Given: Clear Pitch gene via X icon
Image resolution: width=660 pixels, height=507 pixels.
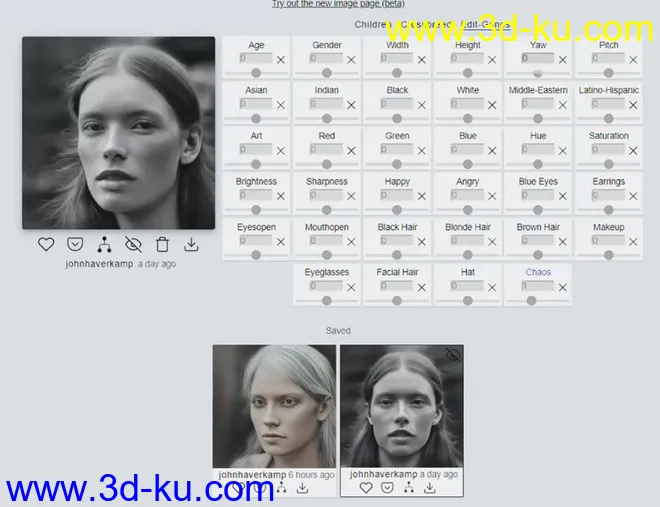Looking at the screenshot, I should point(633,60).
